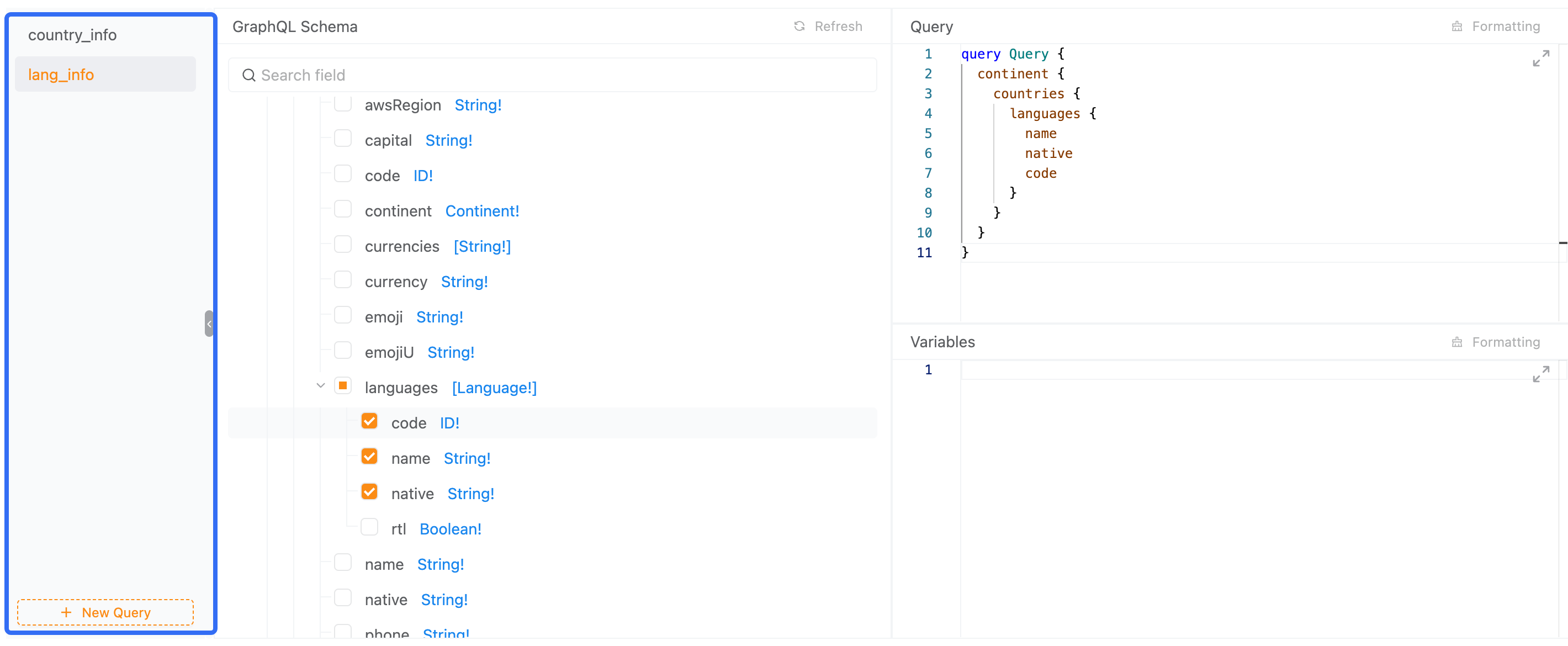Click the 'countries {' line in query
The image size is (1568, 646).
[x=1037, y=94]
